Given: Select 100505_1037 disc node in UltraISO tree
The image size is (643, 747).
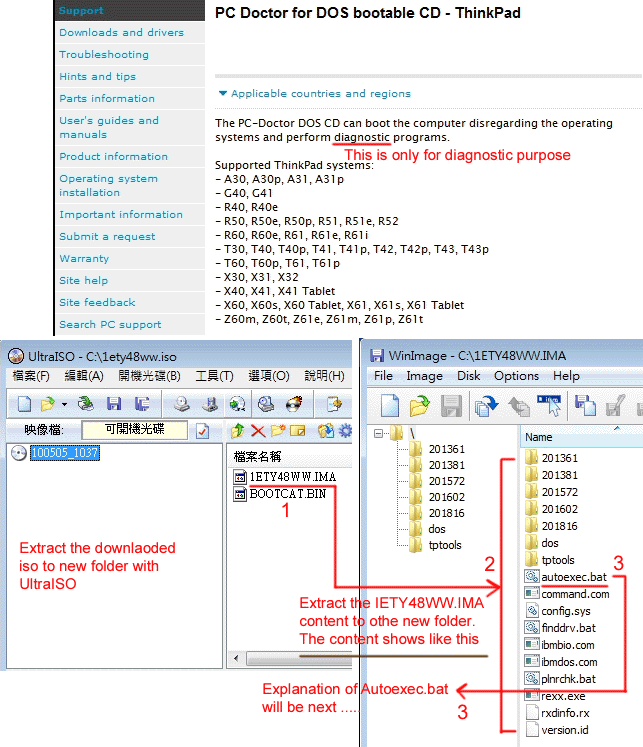Looking at the screenshot, I should pos(65,453).
